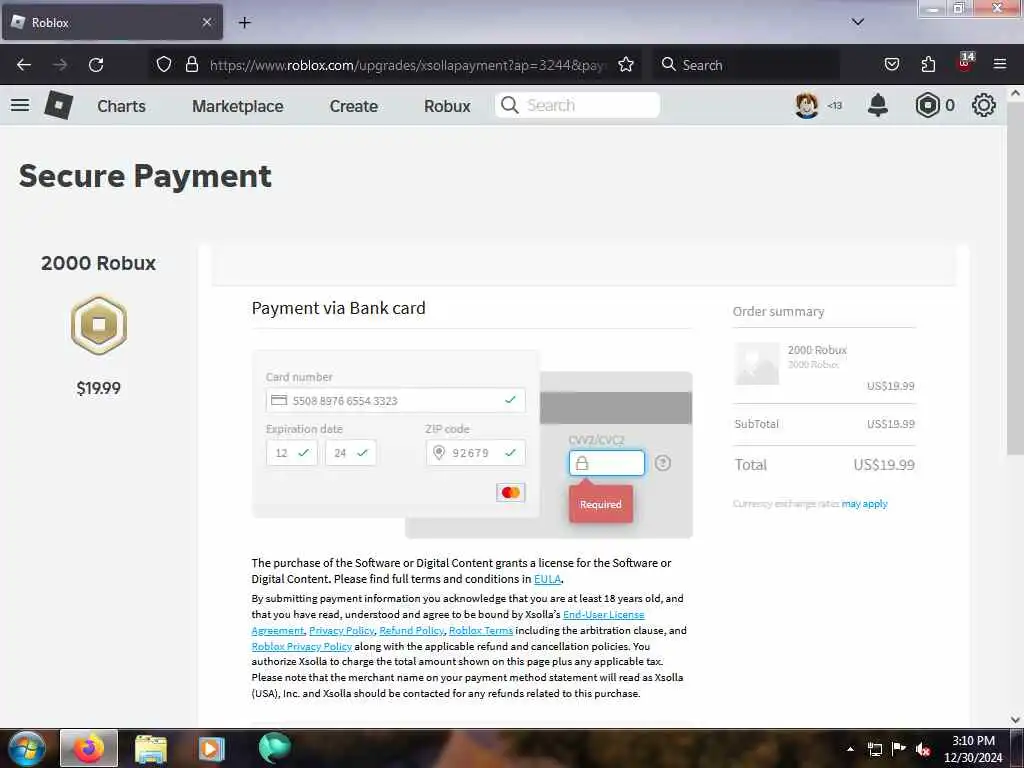Click the scrollbar down arrow
The image size is (1024, 768).
point(1015,719)
